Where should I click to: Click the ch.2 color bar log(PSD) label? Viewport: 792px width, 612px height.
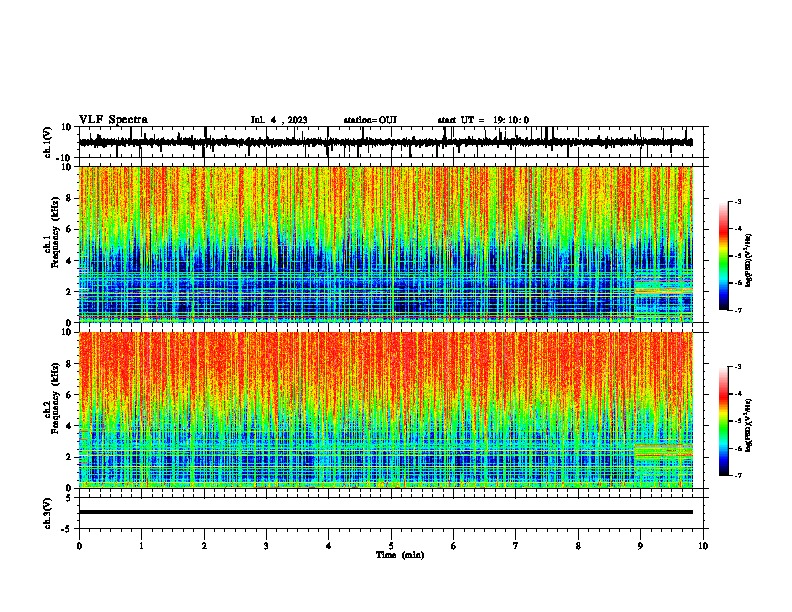[x=748, y=425]
